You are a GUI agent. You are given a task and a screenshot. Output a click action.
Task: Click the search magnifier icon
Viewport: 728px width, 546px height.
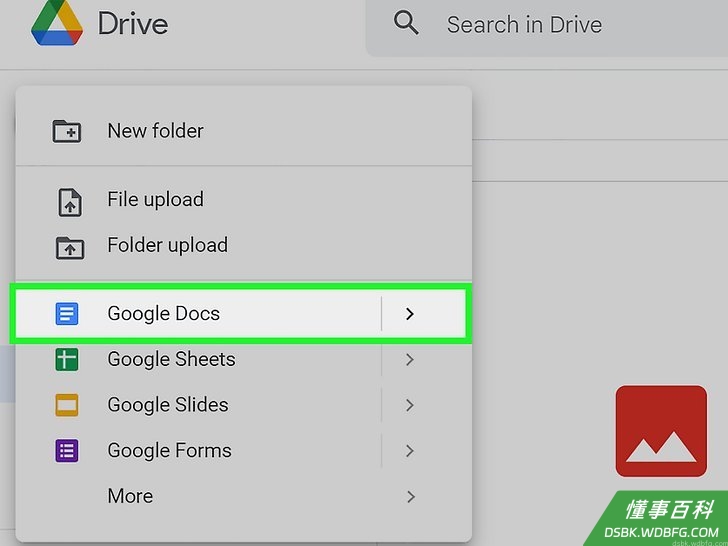[406, 23]
